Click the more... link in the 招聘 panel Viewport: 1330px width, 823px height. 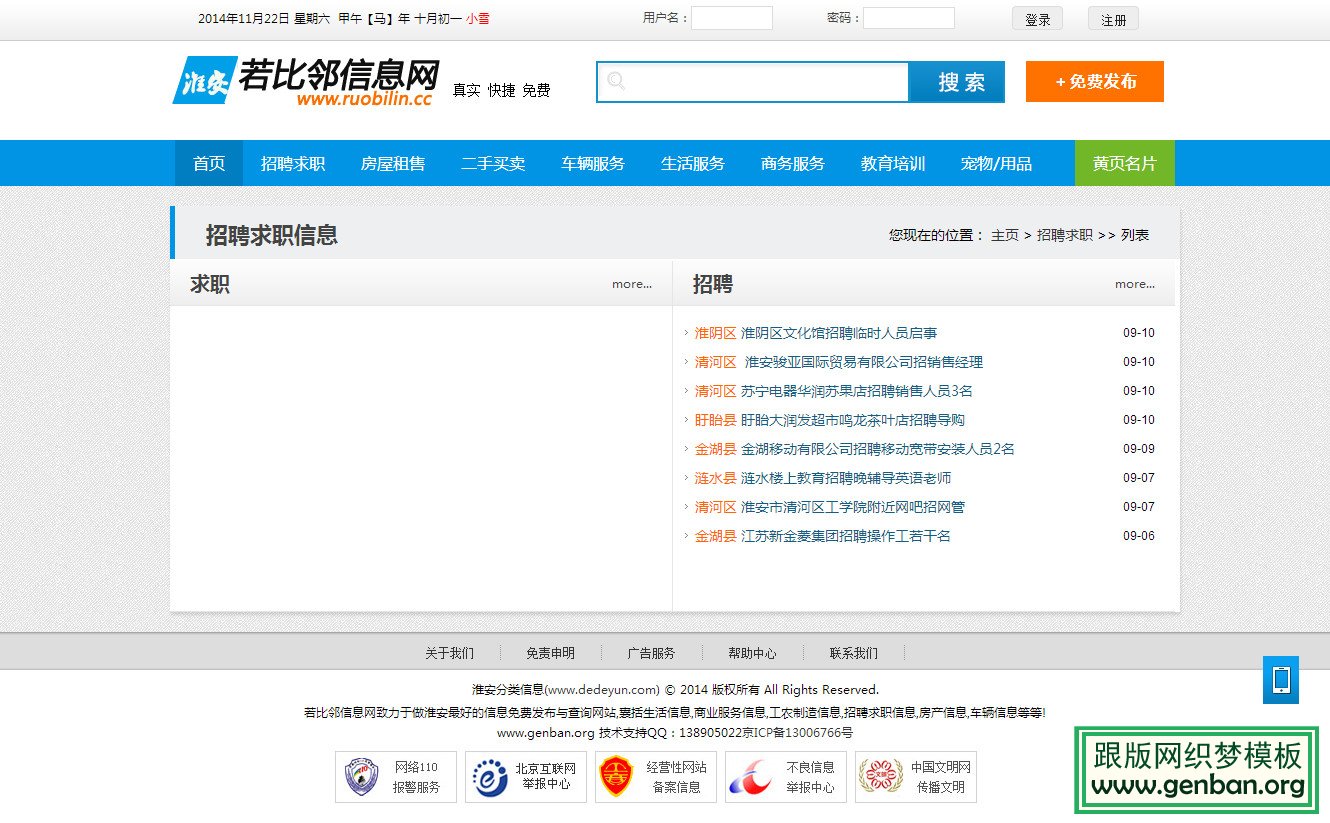(1134, 284)
